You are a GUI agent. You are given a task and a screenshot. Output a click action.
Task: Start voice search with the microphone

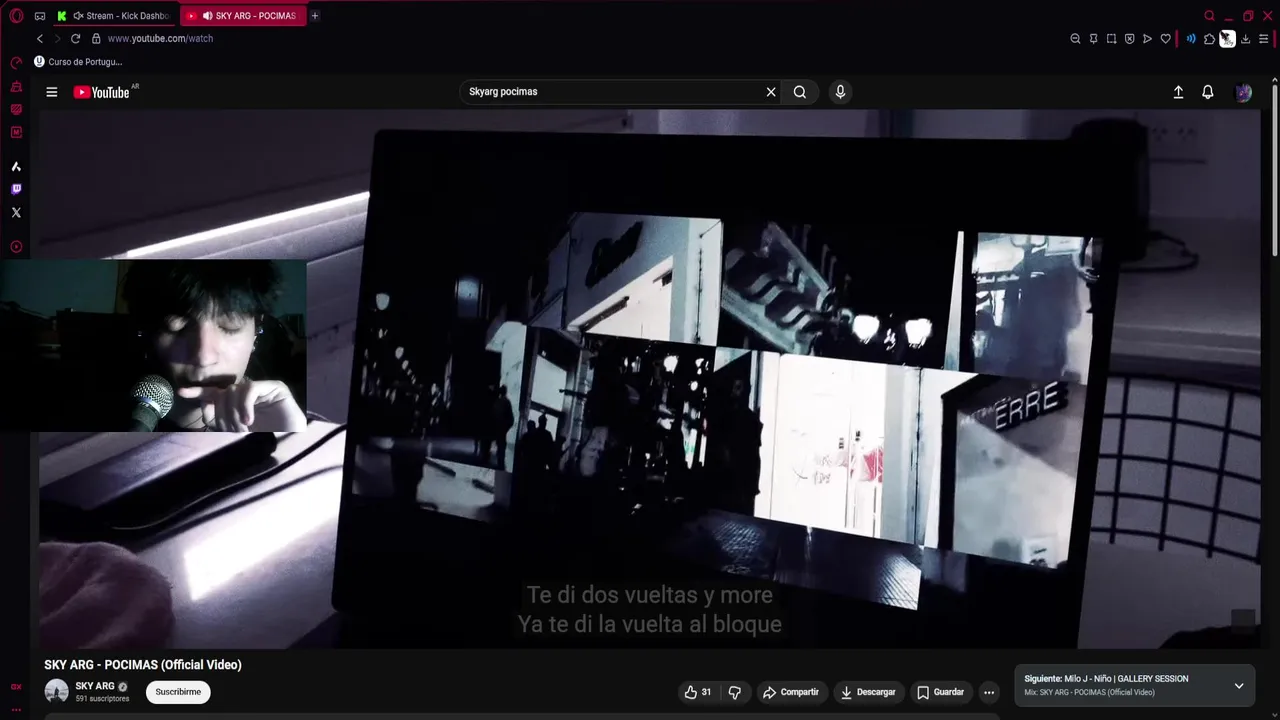pos(840,92)
